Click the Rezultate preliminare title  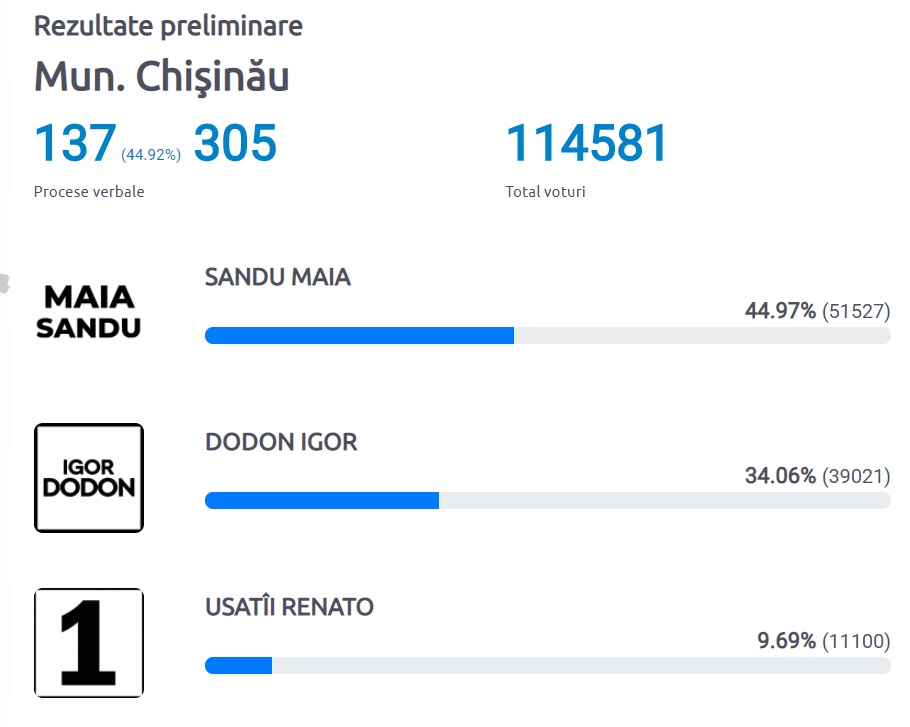(x=168, y=26)
